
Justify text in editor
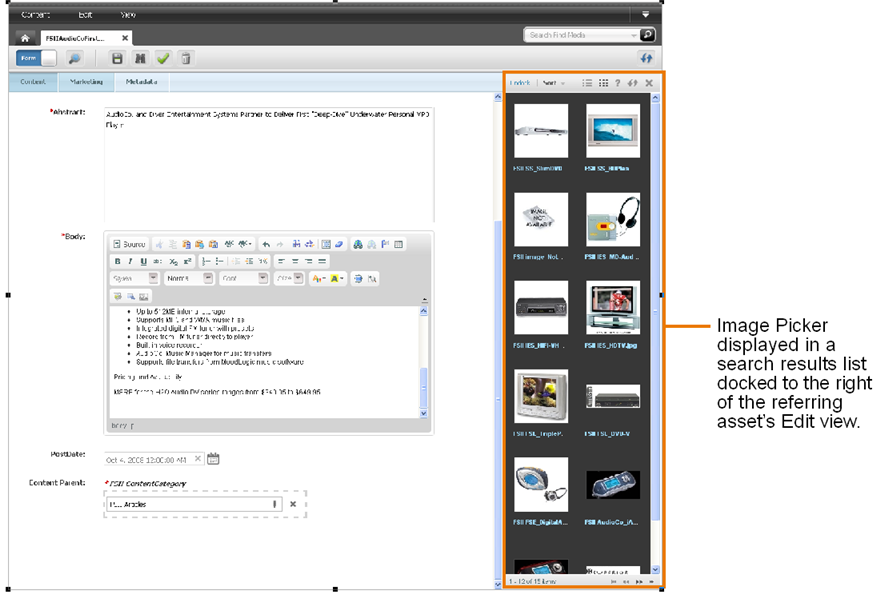point(322,261)
